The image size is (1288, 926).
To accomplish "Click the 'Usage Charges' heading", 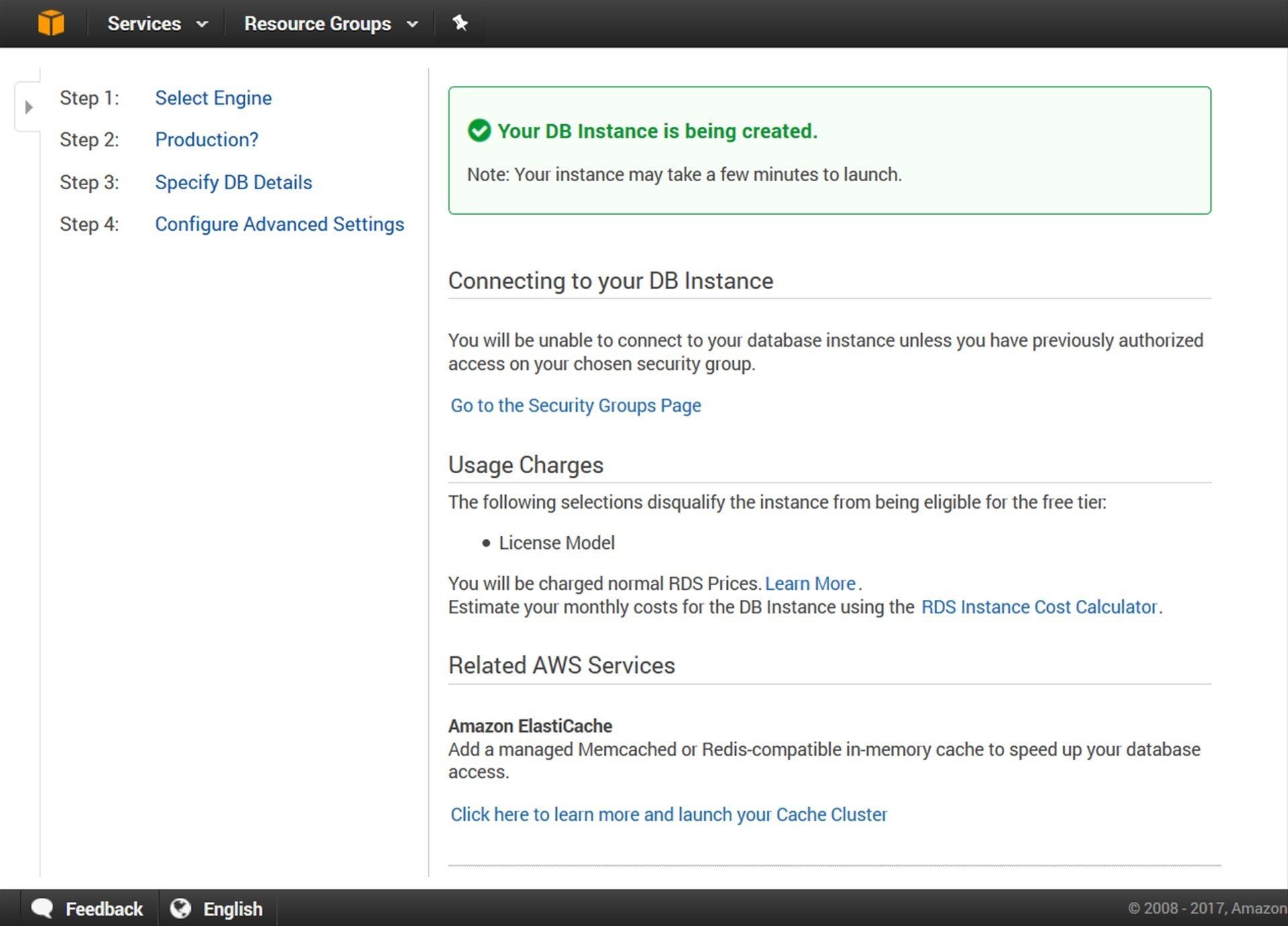I will (x=526, y=464).
